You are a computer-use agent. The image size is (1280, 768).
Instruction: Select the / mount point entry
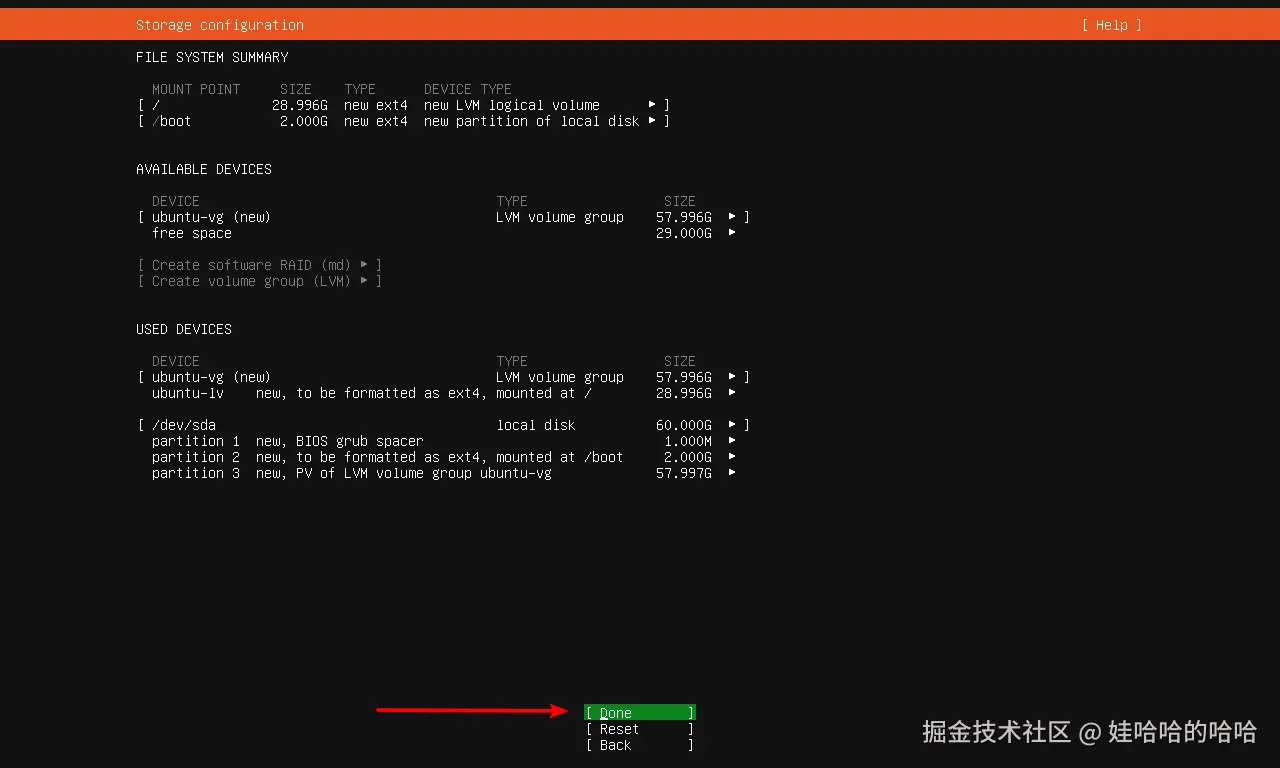click(x=404, y=105)
